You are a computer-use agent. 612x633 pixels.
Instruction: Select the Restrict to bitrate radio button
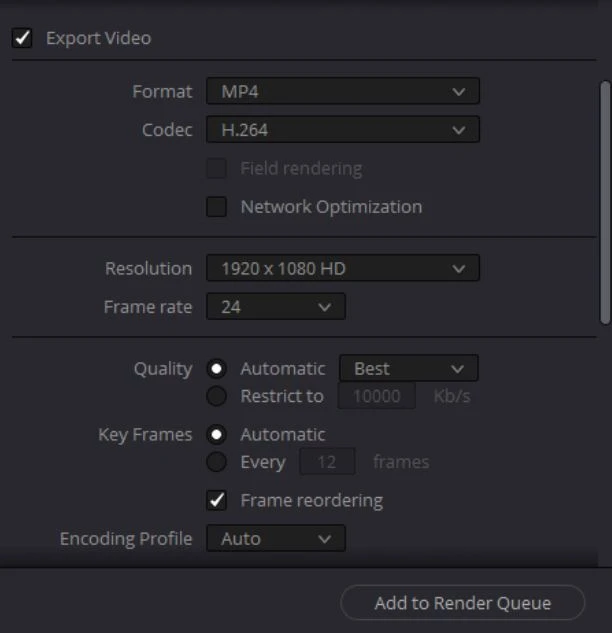coord(217,396)
